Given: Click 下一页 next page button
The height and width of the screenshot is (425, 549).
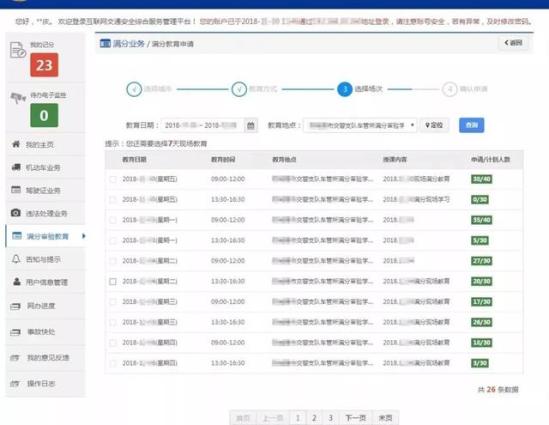Looking at the screenshot, I should pos(356,418).
